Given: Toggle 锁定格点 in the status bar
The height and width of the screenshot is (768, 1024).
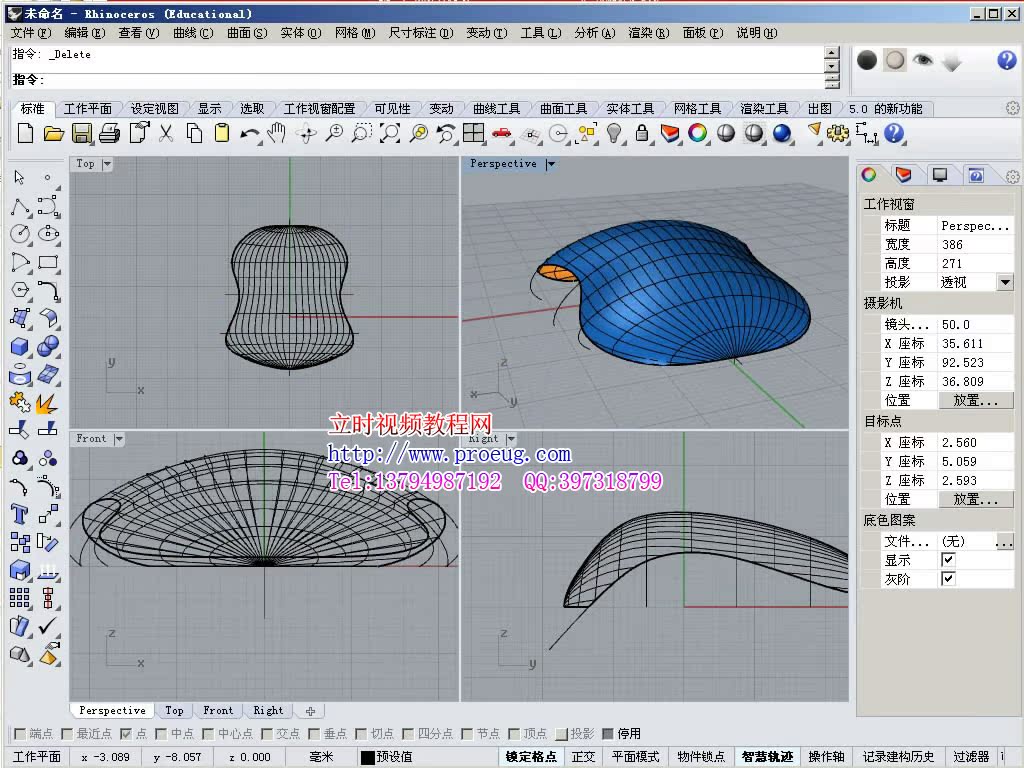Looking at the screenshot, I should click(531, 756).
